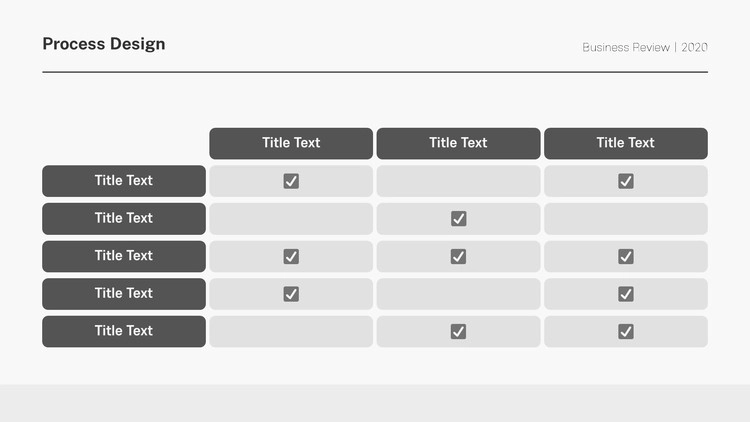Click the fifth row's Title Text label
The image size is (750, 422).
pyautogui.click(x=124, y=331)
